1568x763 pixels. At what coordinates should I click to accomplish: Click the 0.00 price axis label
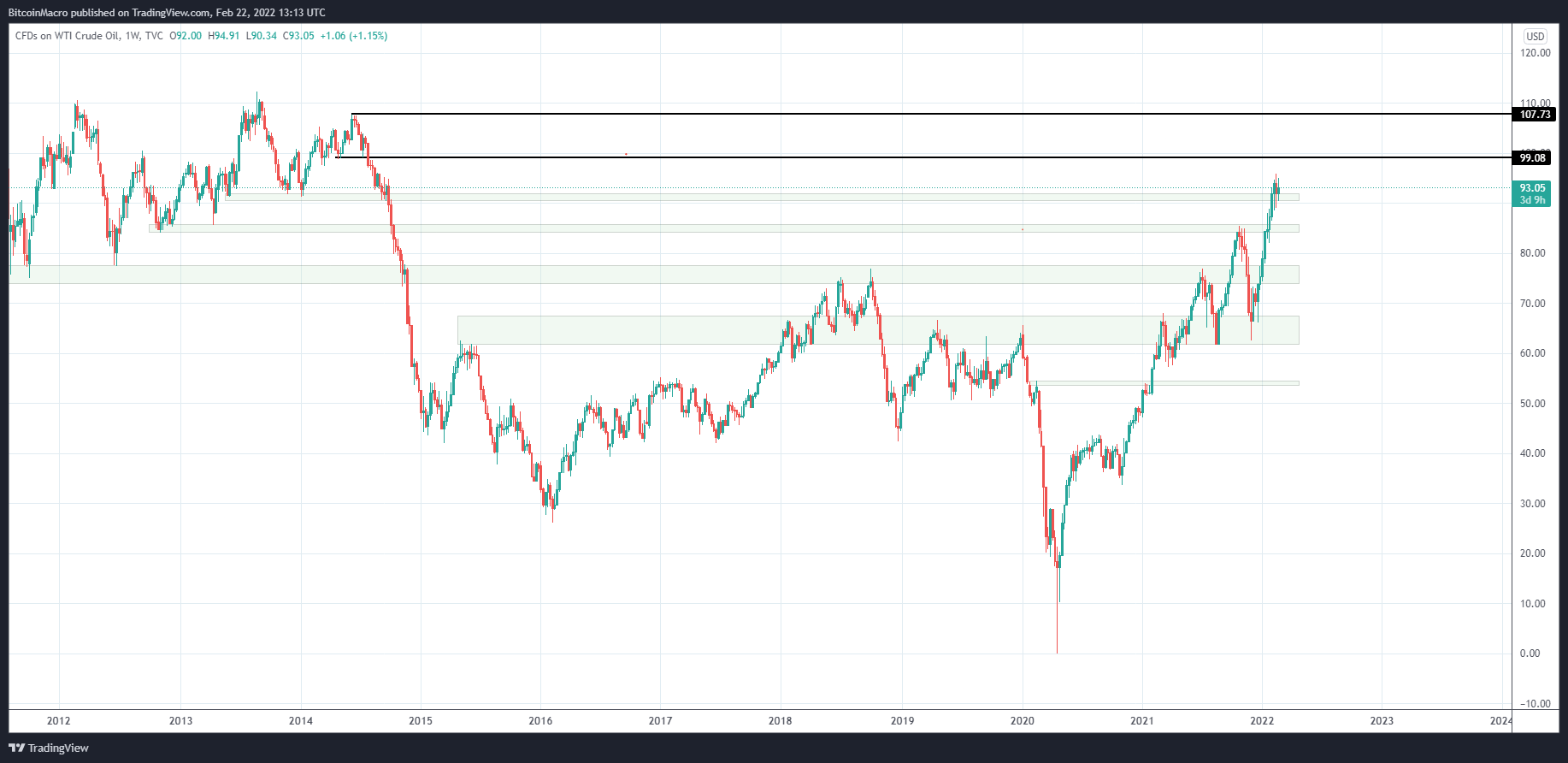point(1530,654)
